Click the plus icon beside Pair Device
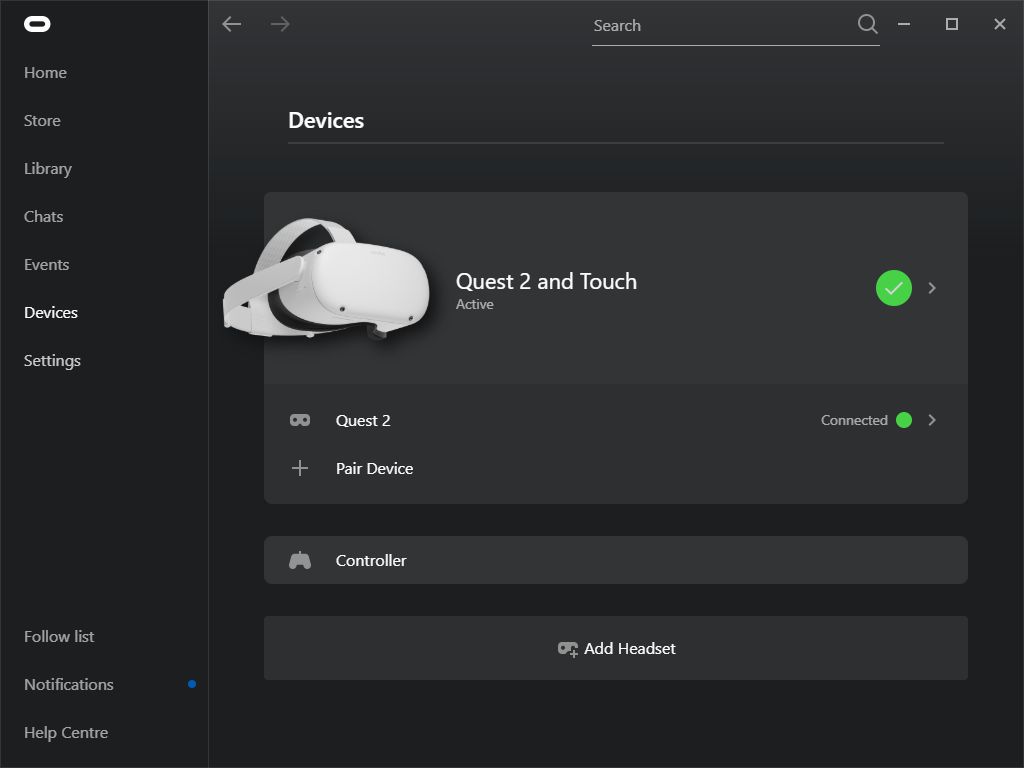Screen dimensions: 1024x768 pyautogui.click(x=300, y=468)
